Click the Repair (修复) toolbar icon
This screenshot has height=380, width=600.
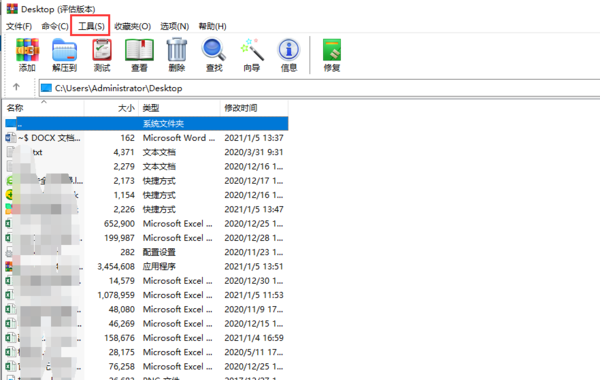(332, 50)
